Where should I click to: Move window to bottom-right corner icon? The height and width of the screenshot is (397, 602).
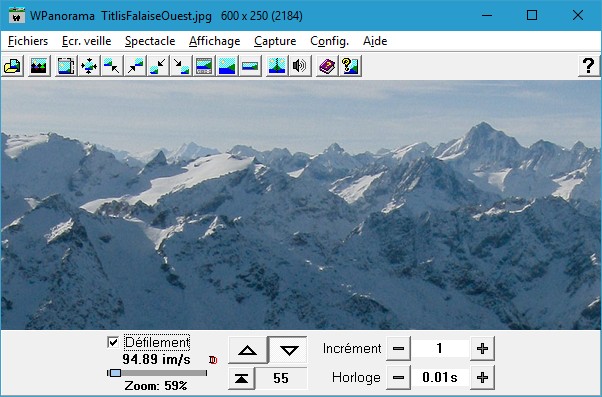tap(181, 66)
